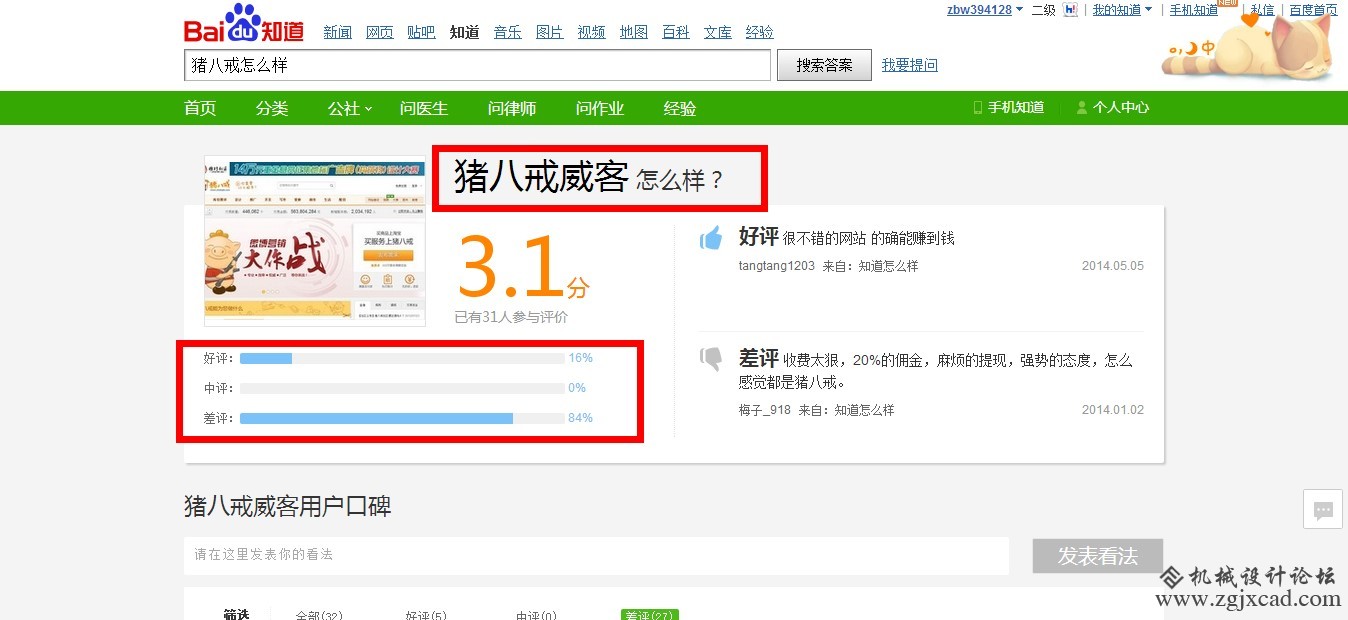Image resolution: width=1348 pixels, height=620 pixels.
Task: Open 问医生 in the navigation bar
Action: (x=424, y=108)
